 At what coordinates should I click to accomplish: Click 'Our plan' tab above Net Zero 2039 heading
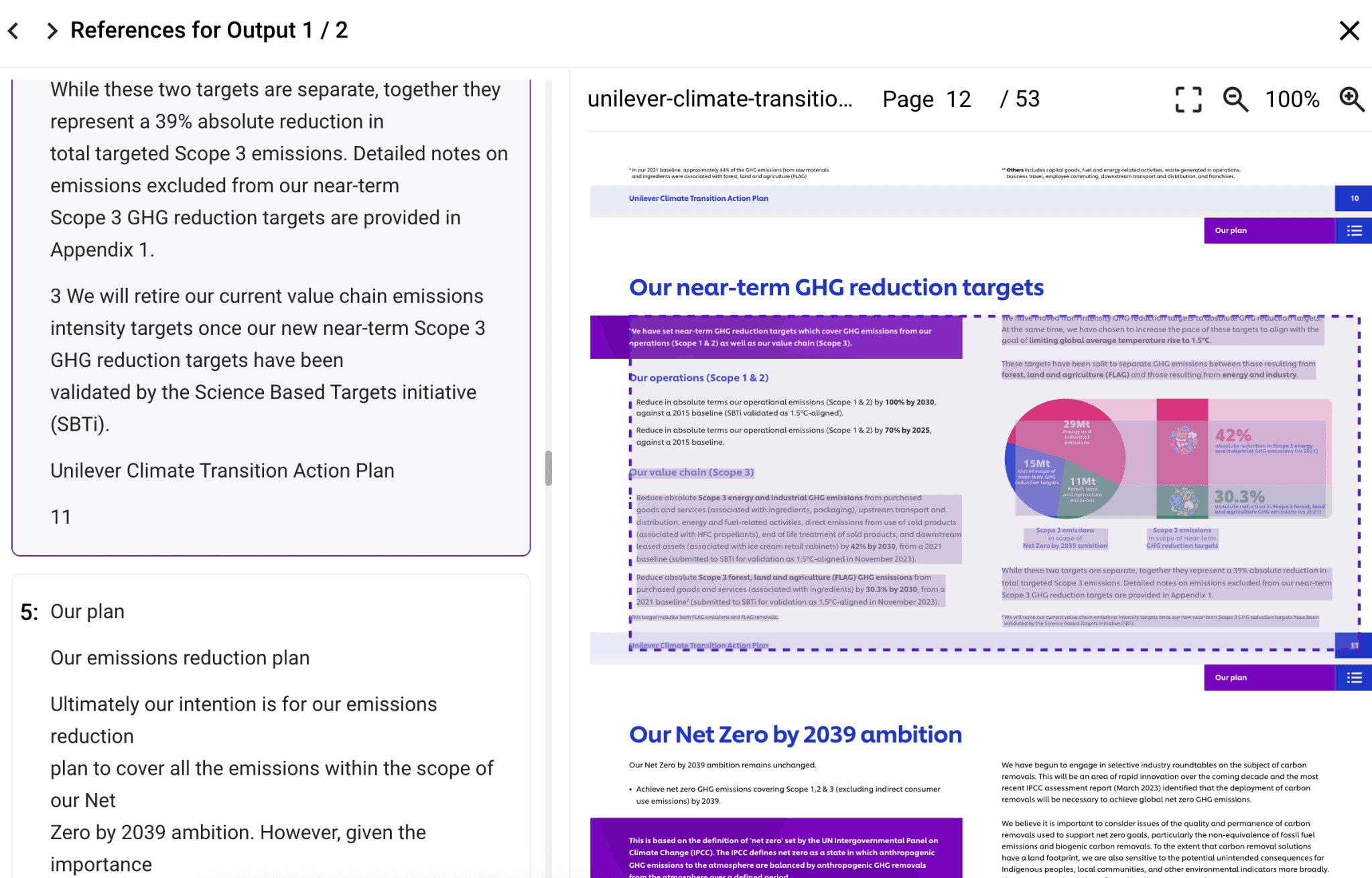point(1269,678)
